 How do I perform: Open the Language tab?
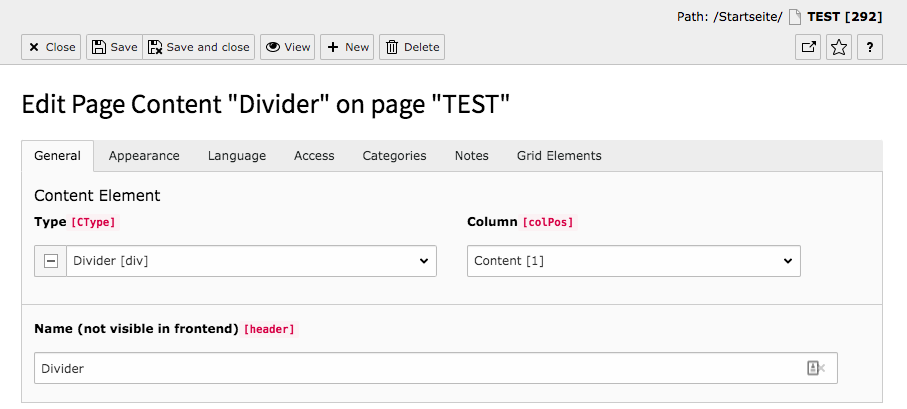click(x=237, y=156)
